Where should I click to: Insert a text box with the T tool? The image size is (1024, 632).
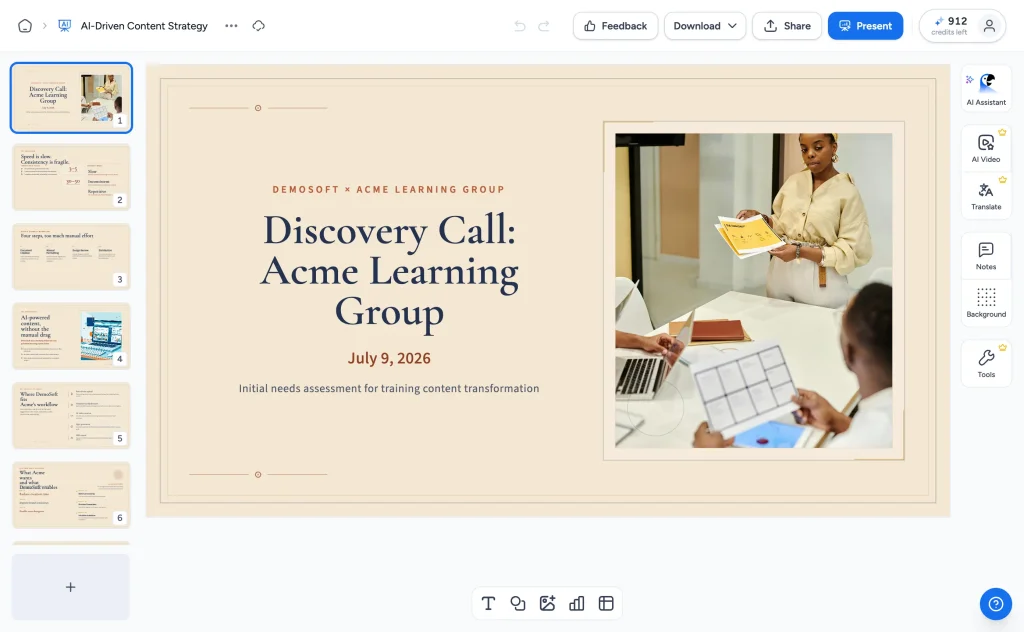[488, 603]
